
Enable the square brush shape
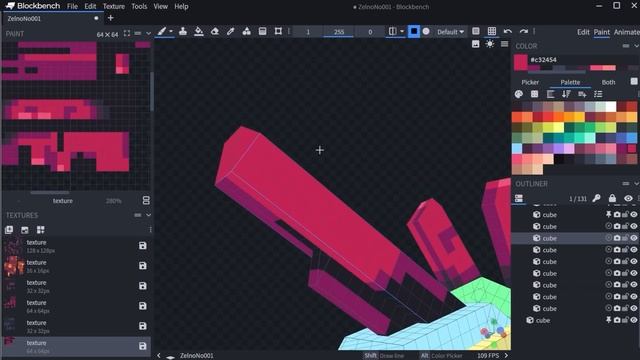414,31
